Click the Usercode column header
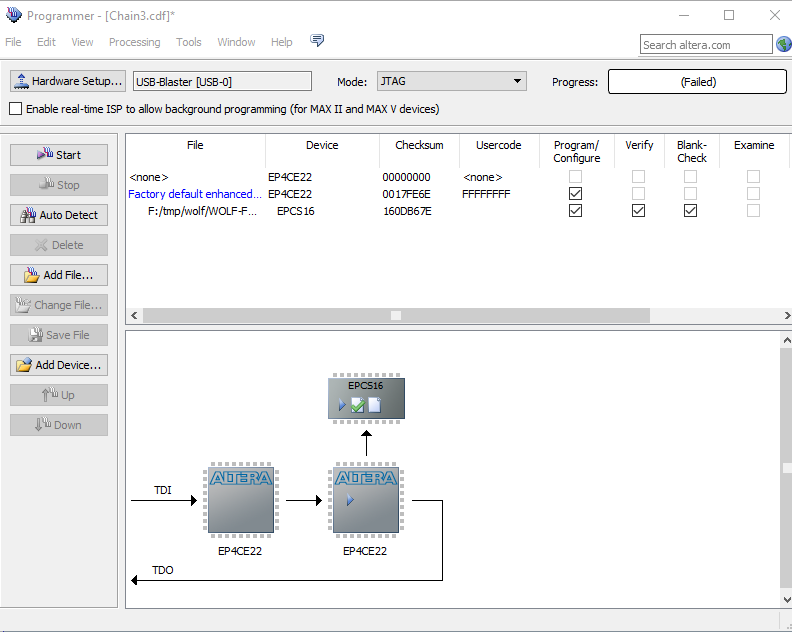Image resolution: width=792 pixels, height=632 pixels. pos(499,145)
